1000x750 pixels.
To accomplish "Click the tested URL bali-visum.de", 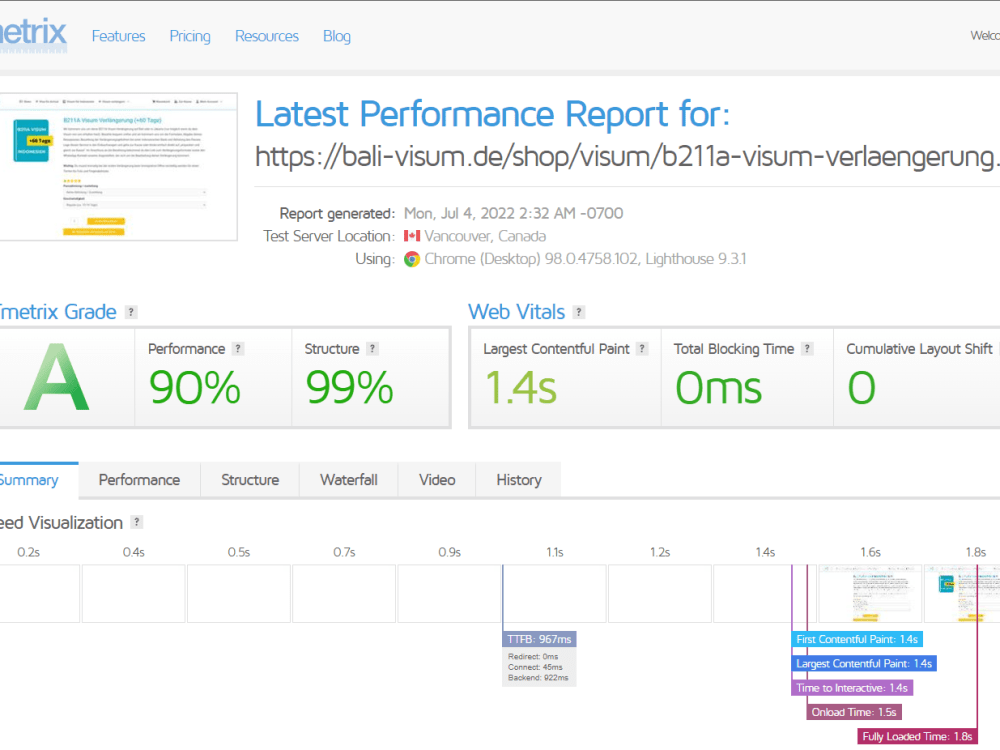I will [627, 156].
